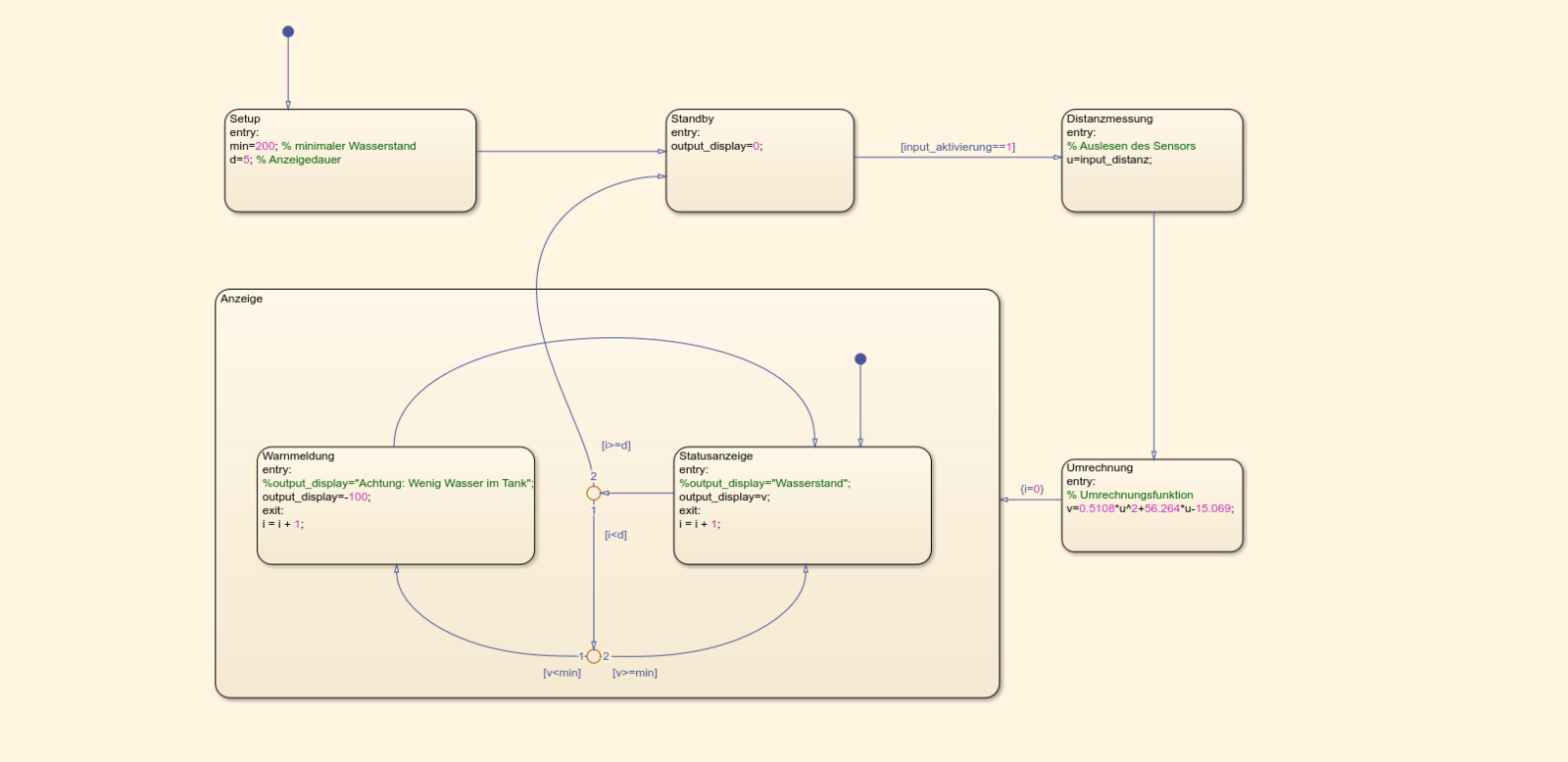
Task: Click the bottom junction between [v<min] and [v>=min]
Action: coord(593,656)
